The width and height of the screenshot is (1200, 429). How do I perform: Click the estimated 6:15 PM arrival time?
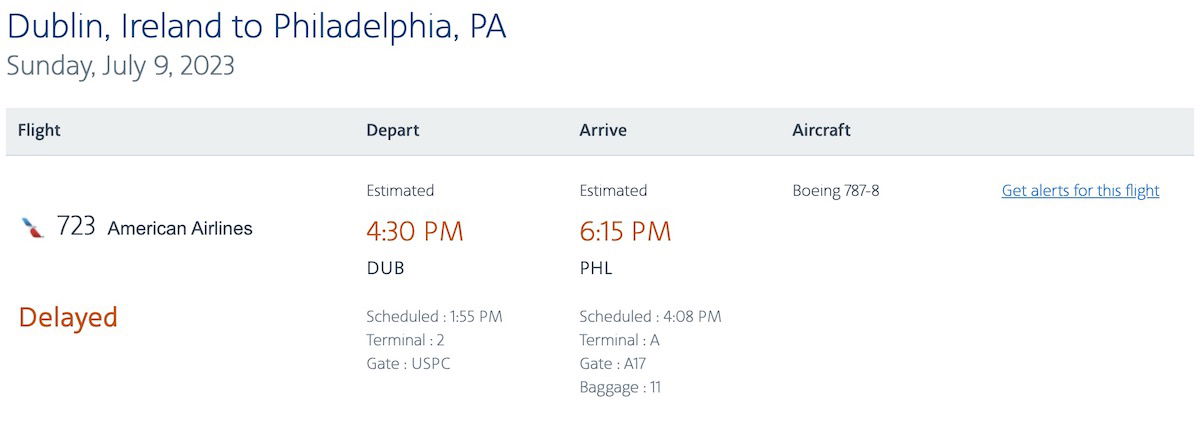tap(625, 231)
